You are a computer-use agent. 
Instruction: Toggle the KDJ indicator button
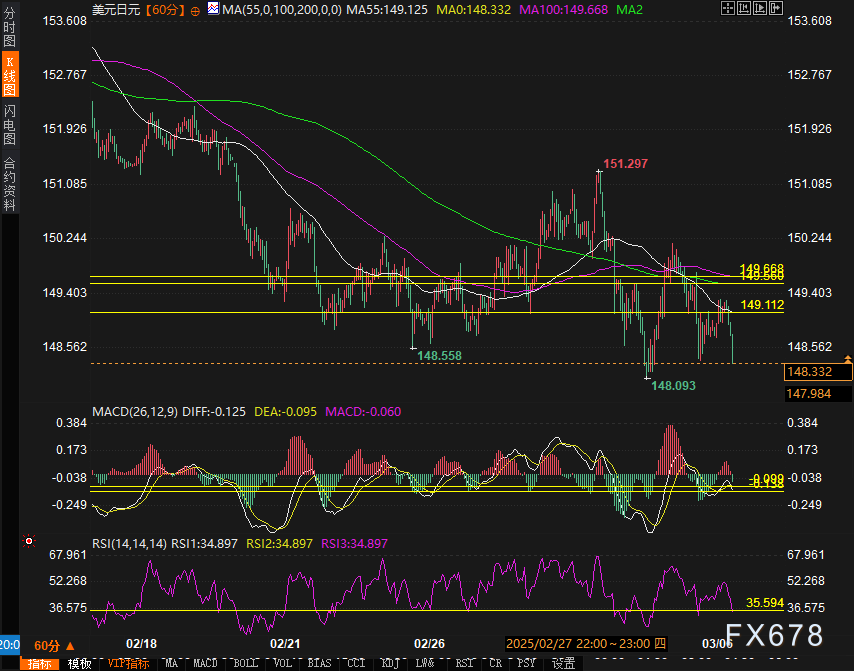click(x=388, y=663)
